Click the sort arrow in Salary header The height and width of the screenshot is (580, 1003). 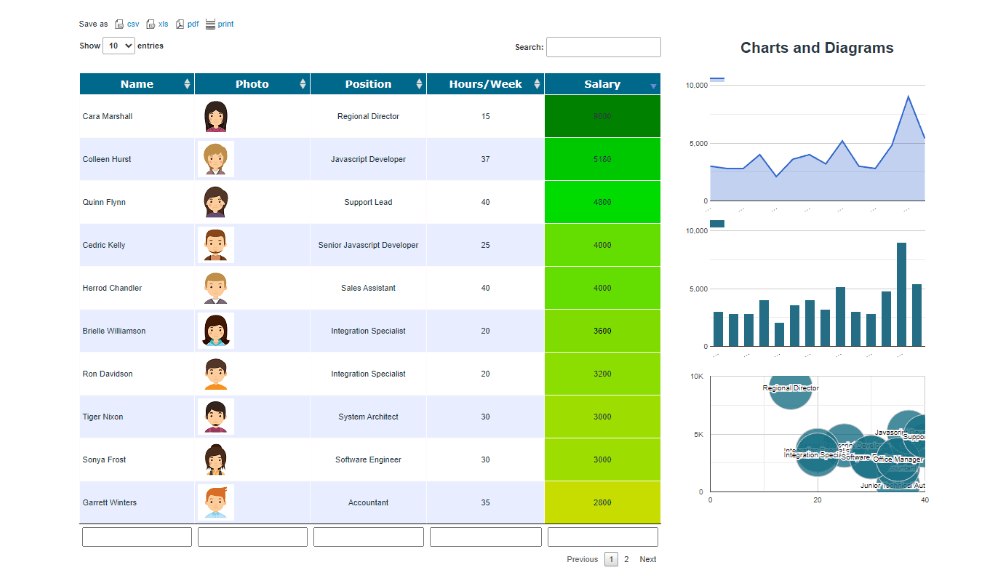653,86
